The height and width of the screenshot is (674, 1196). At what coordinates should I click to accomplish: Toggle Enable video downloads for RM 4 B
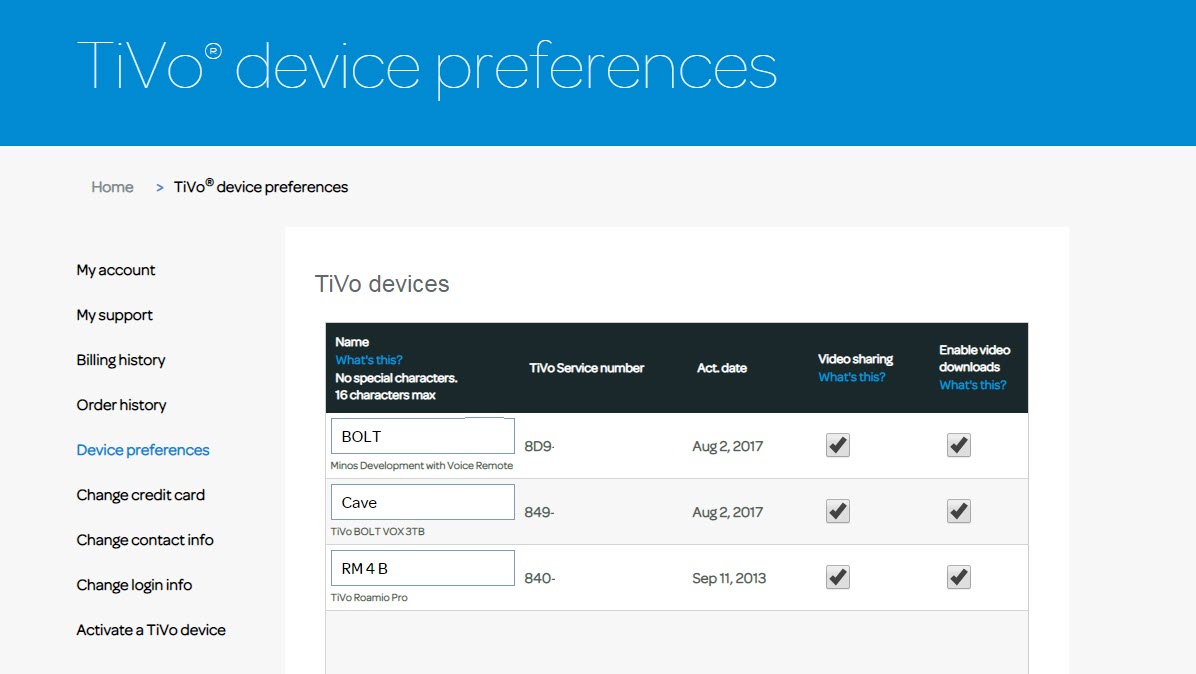pyautogui.click(x=959, y=577)
